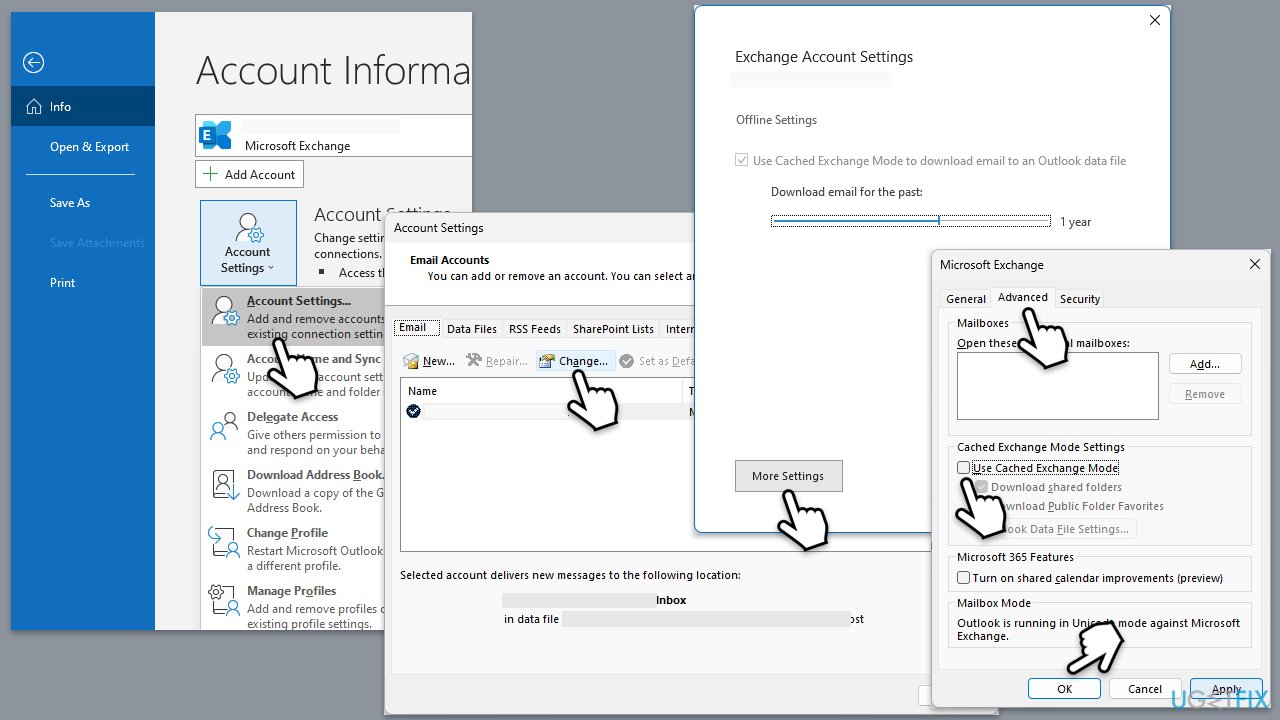Toggle Use Cached Exchange Mode to download email
Screen dimensions: 1280x720
click(x=741, y=160)
